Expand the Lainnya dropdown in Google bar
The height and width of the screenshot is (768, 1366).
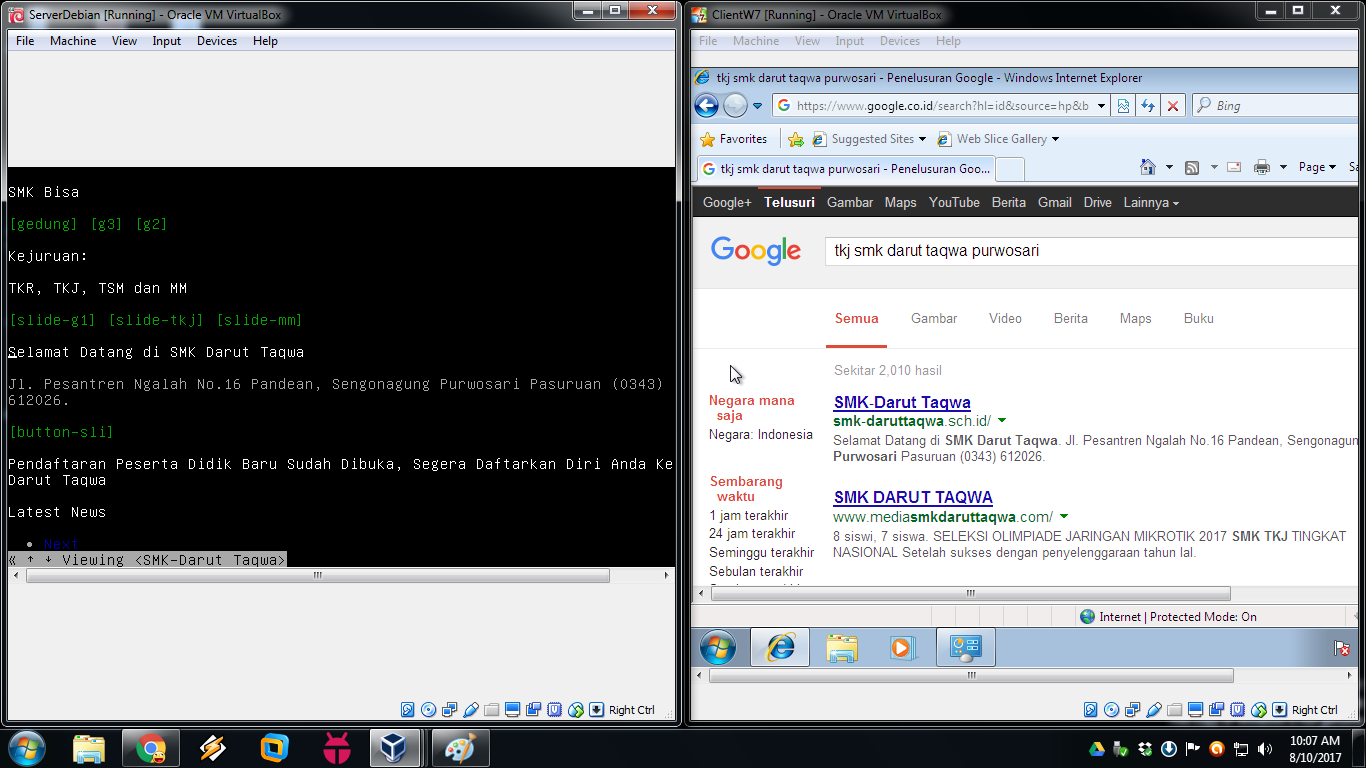tap(1151, 202)
